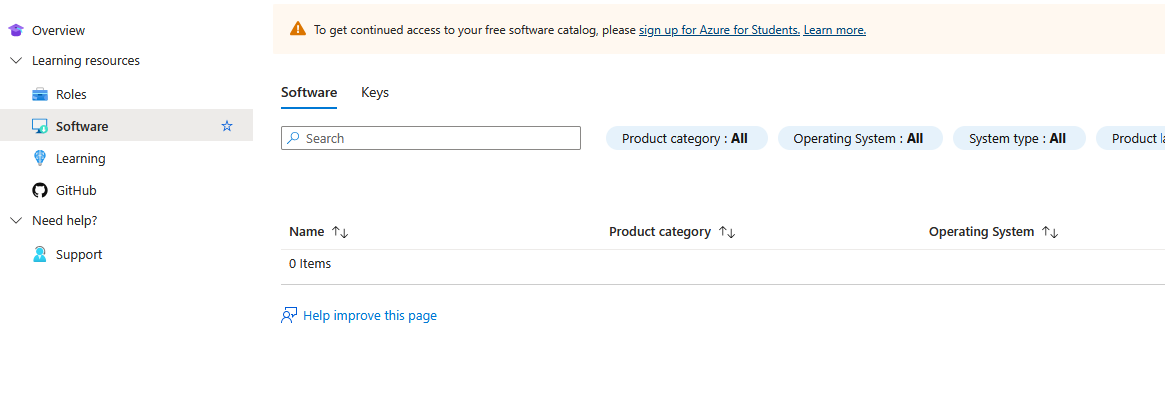Toggle the favorite star for Software

coord(227,126)
